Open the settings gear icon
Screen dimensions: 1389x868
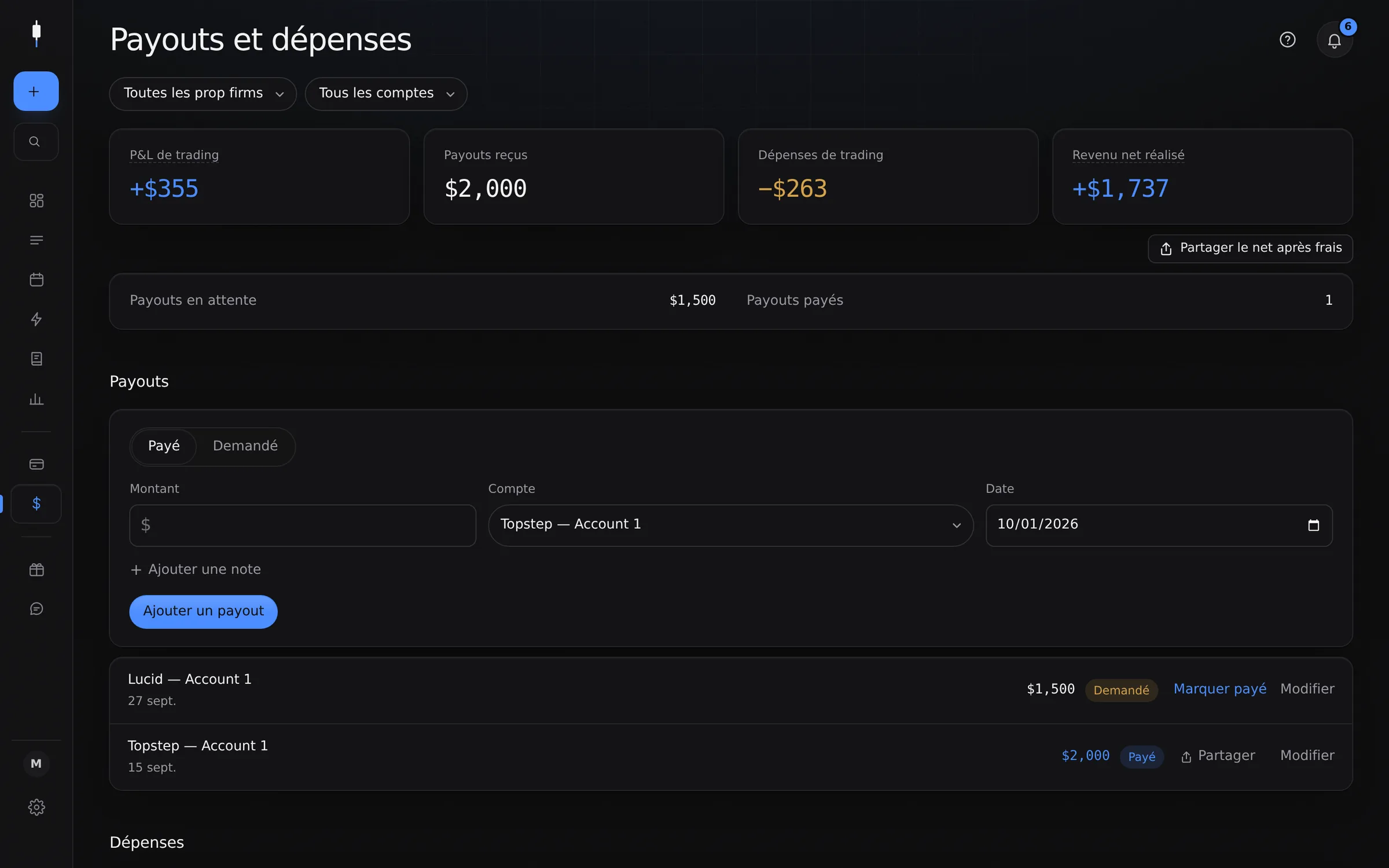coord(36,807)
